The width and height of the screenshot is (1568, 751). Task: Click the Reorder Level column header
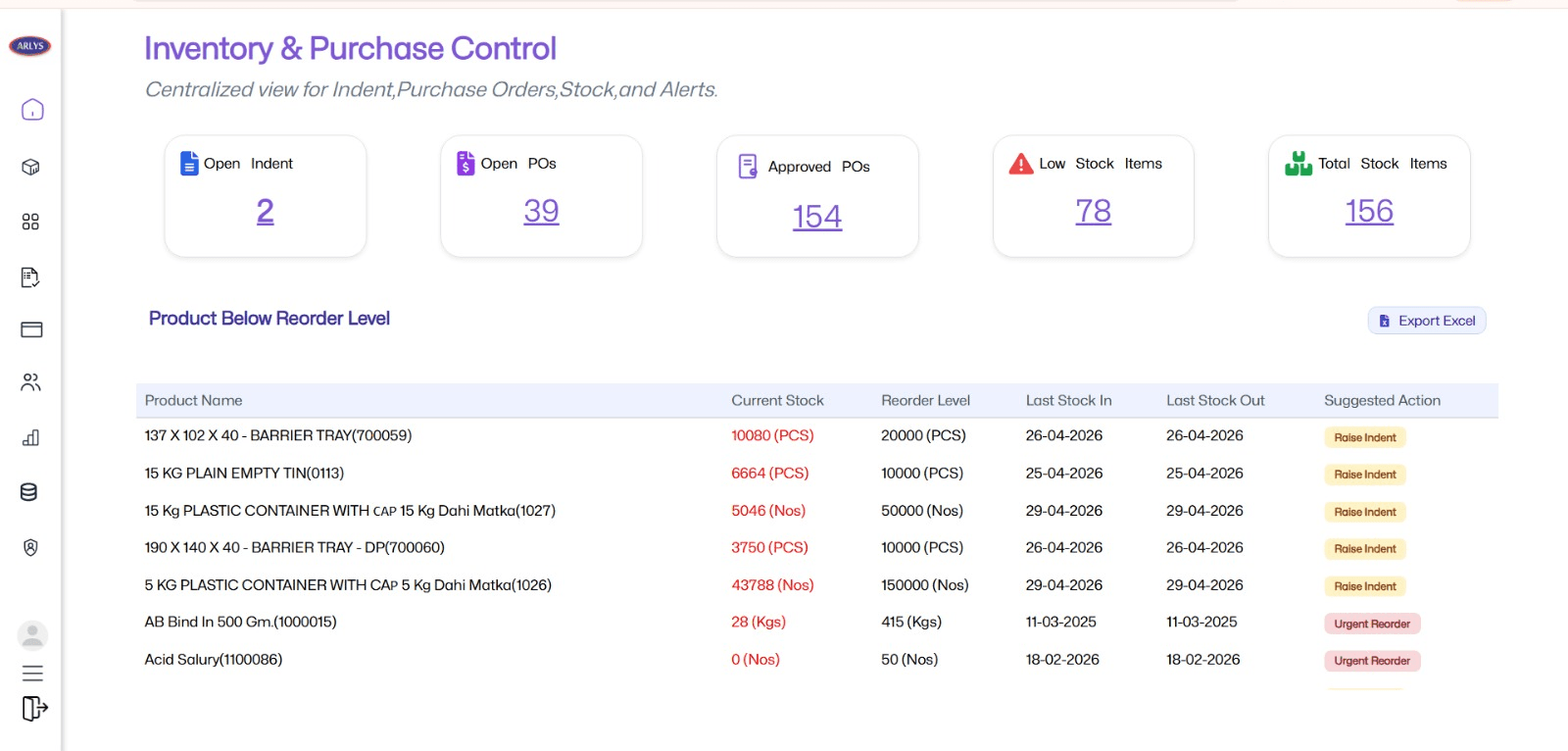coord(925,400)
